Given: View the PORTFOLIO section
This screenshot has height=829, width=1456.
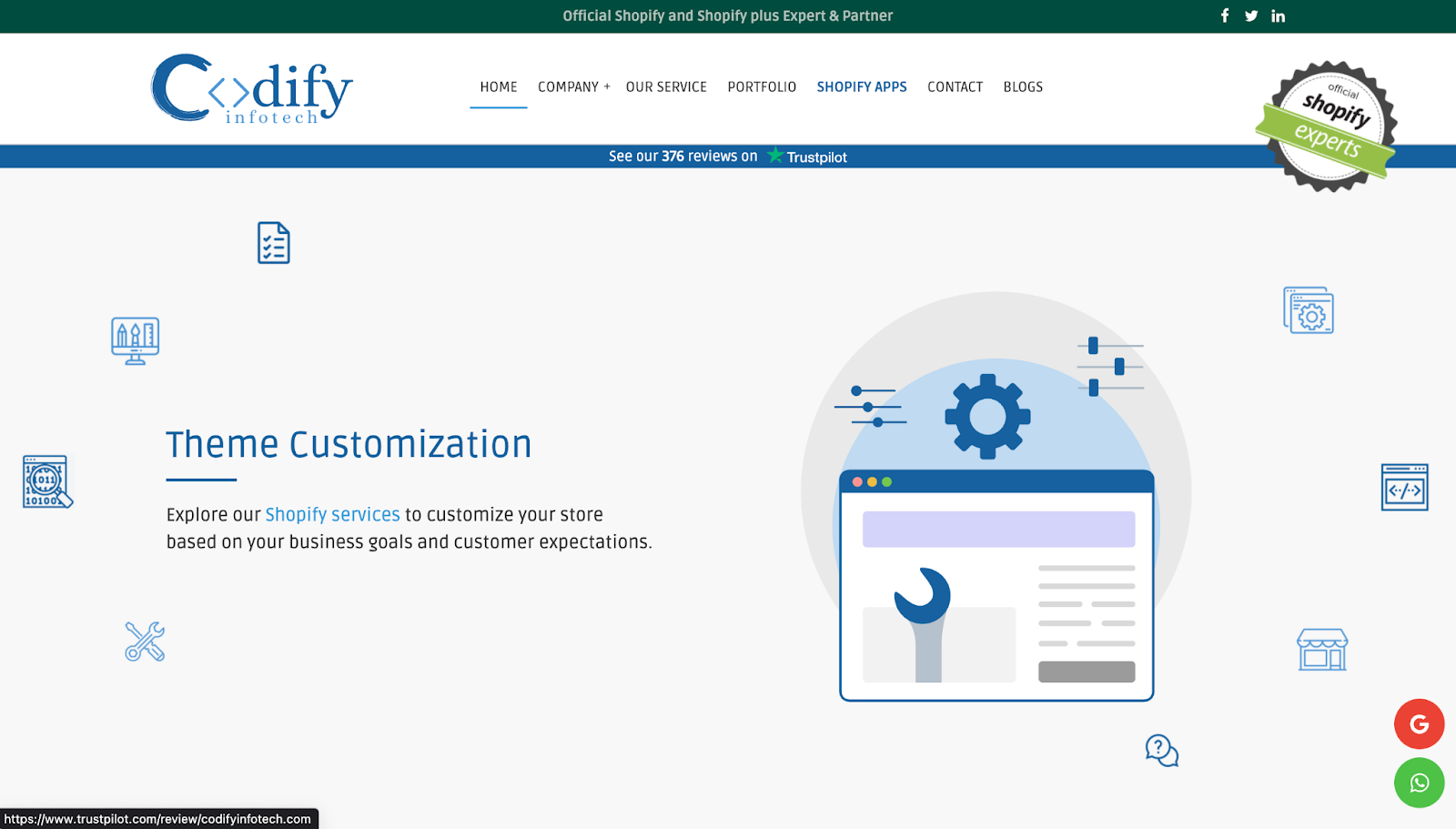Looking at the screenshot, I should (x=762, y=86).
